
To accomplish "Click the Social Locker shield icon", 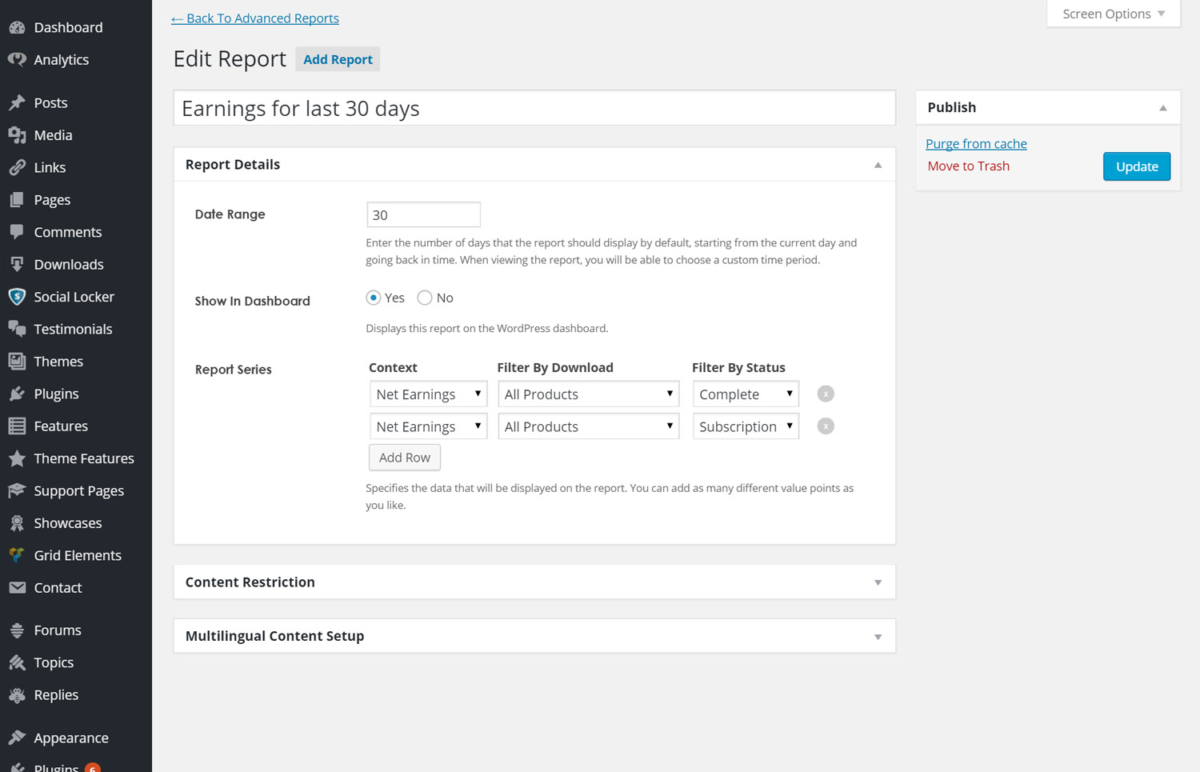I will point(17,297).
